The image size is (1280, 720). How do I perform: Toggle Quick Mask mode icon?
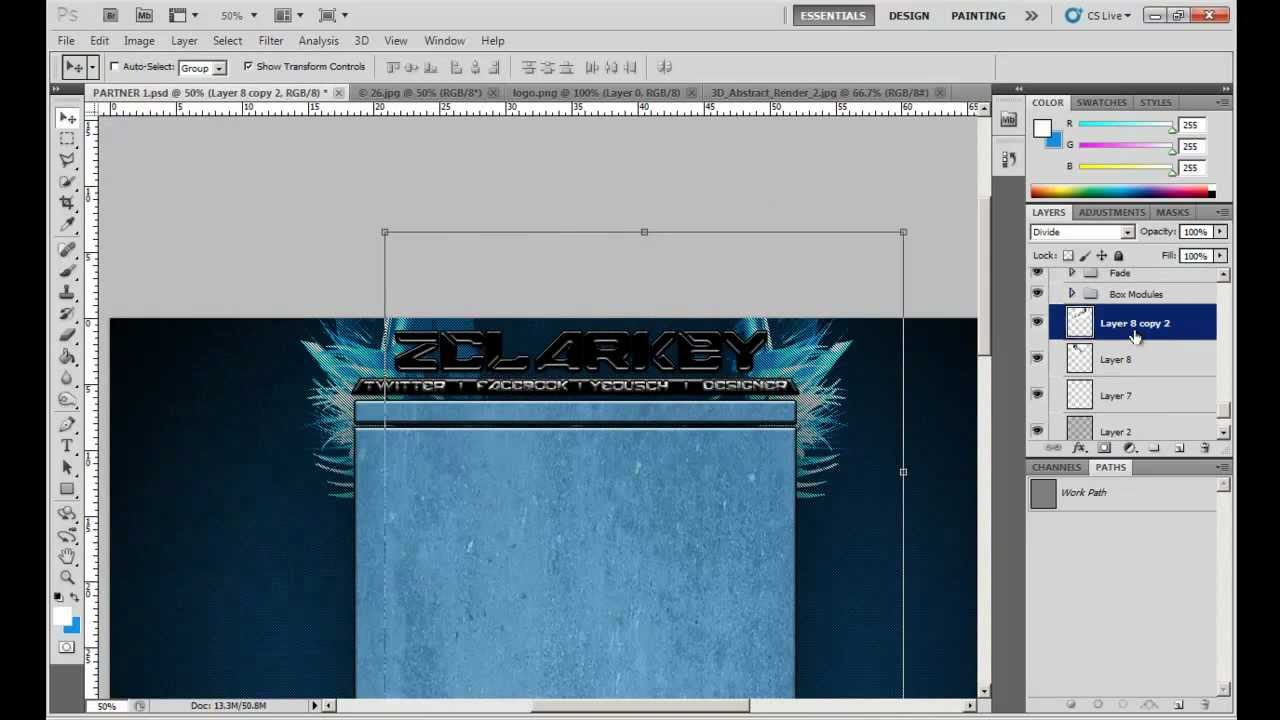(x=67, y=647)
